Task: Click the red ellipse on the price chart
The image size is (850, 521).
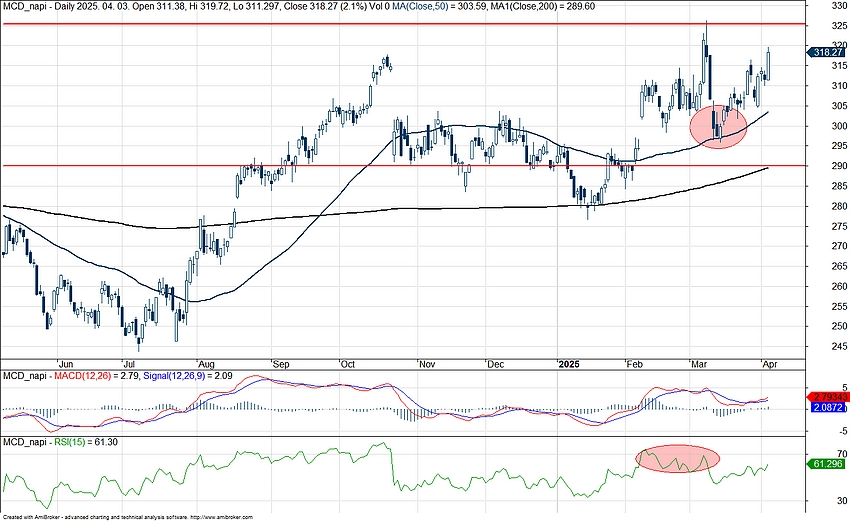Action: (x=718, y=127)
